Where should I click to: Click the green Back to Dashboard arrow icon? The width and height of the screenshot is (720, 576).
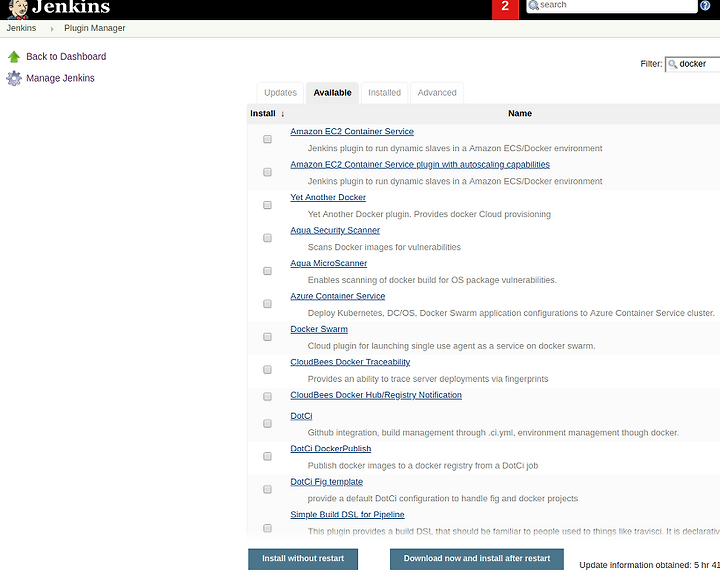[x=14, y=56]
